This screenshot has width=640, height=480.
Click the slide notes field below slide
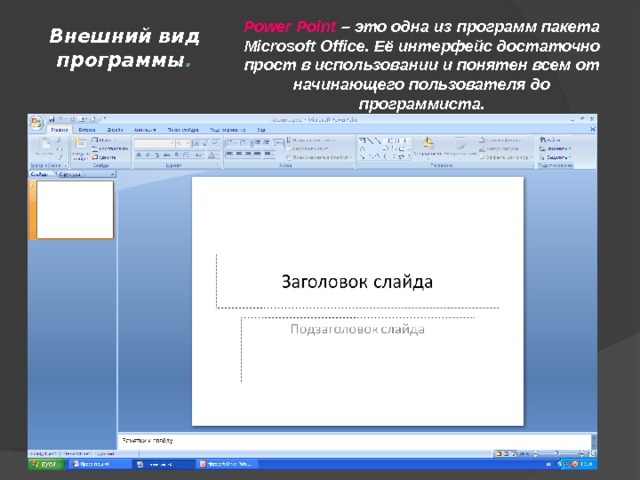(354, 441)
